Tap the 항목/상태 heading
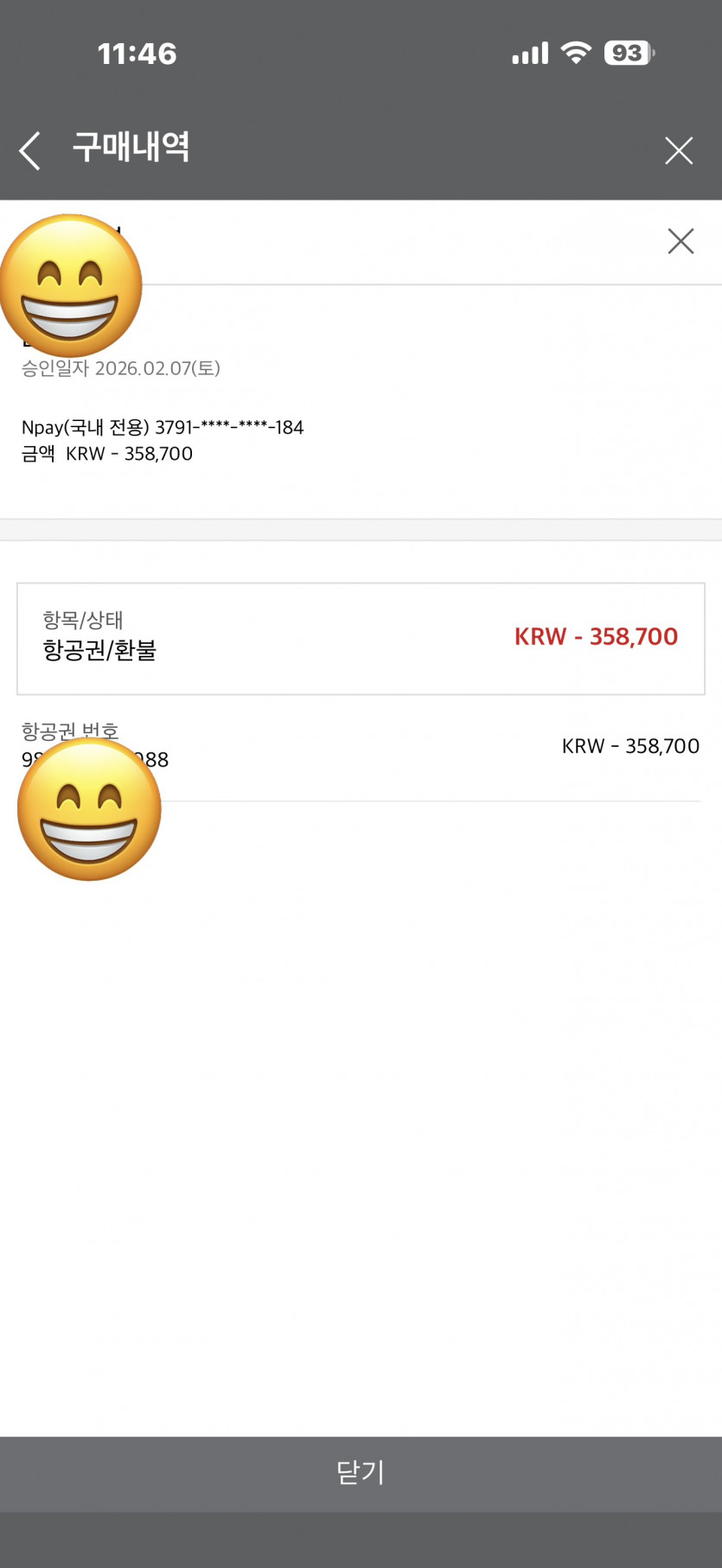This screenshot has height=1568, width=722. (83, 620)
